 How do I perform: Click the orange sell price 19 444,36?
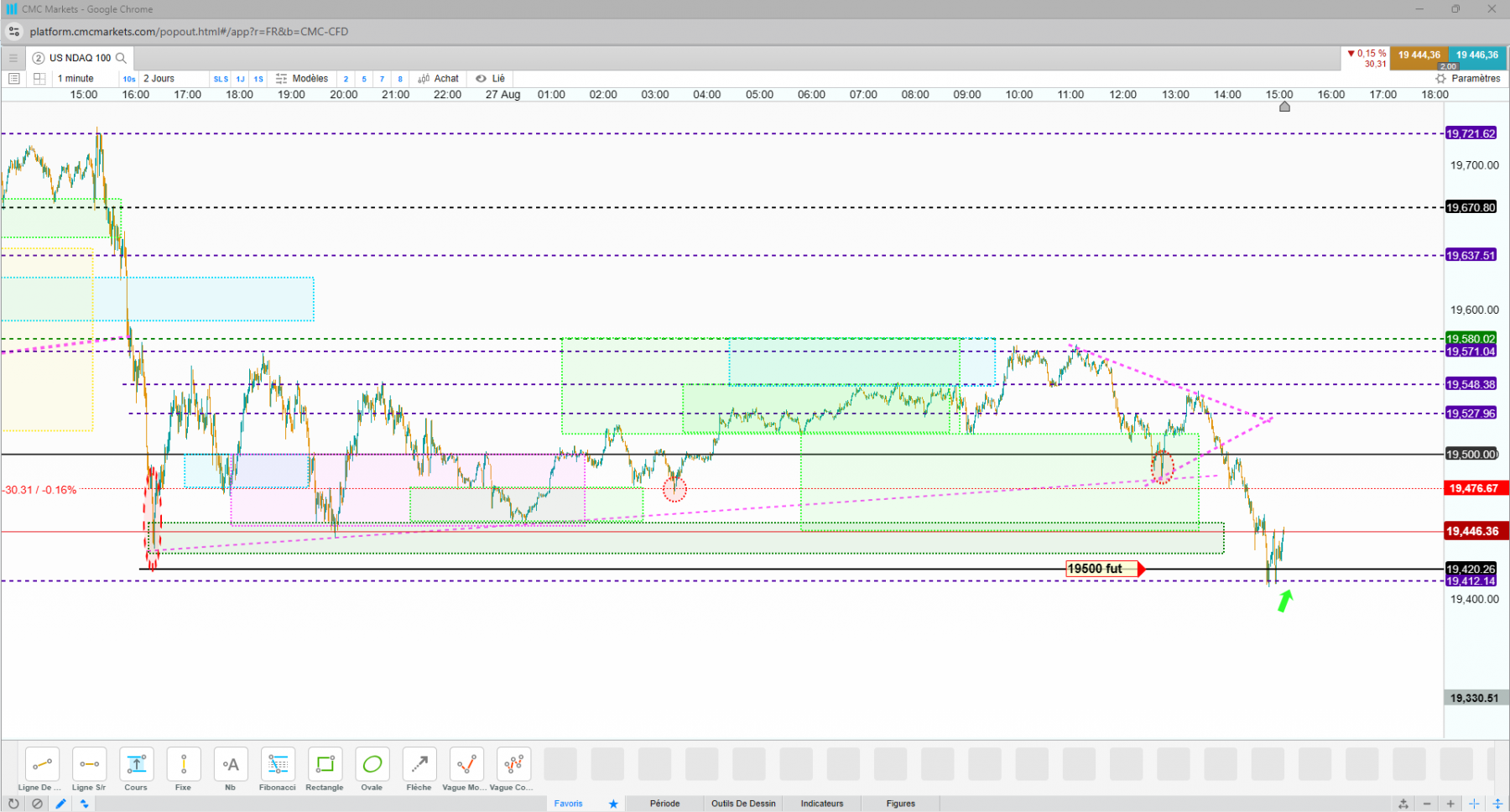1419,57
